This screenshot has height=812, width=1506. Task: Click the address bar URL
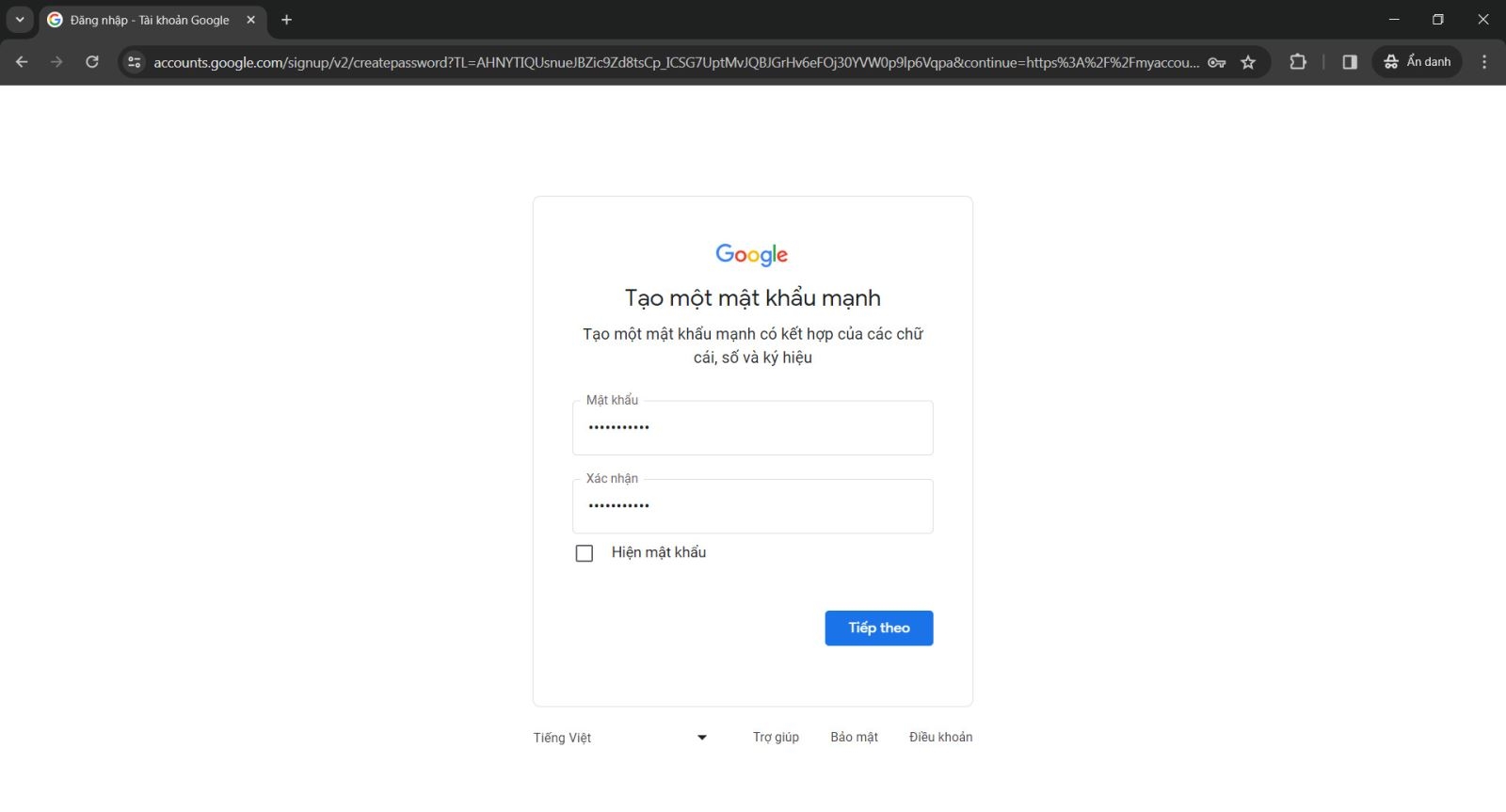tap(676, 62)
